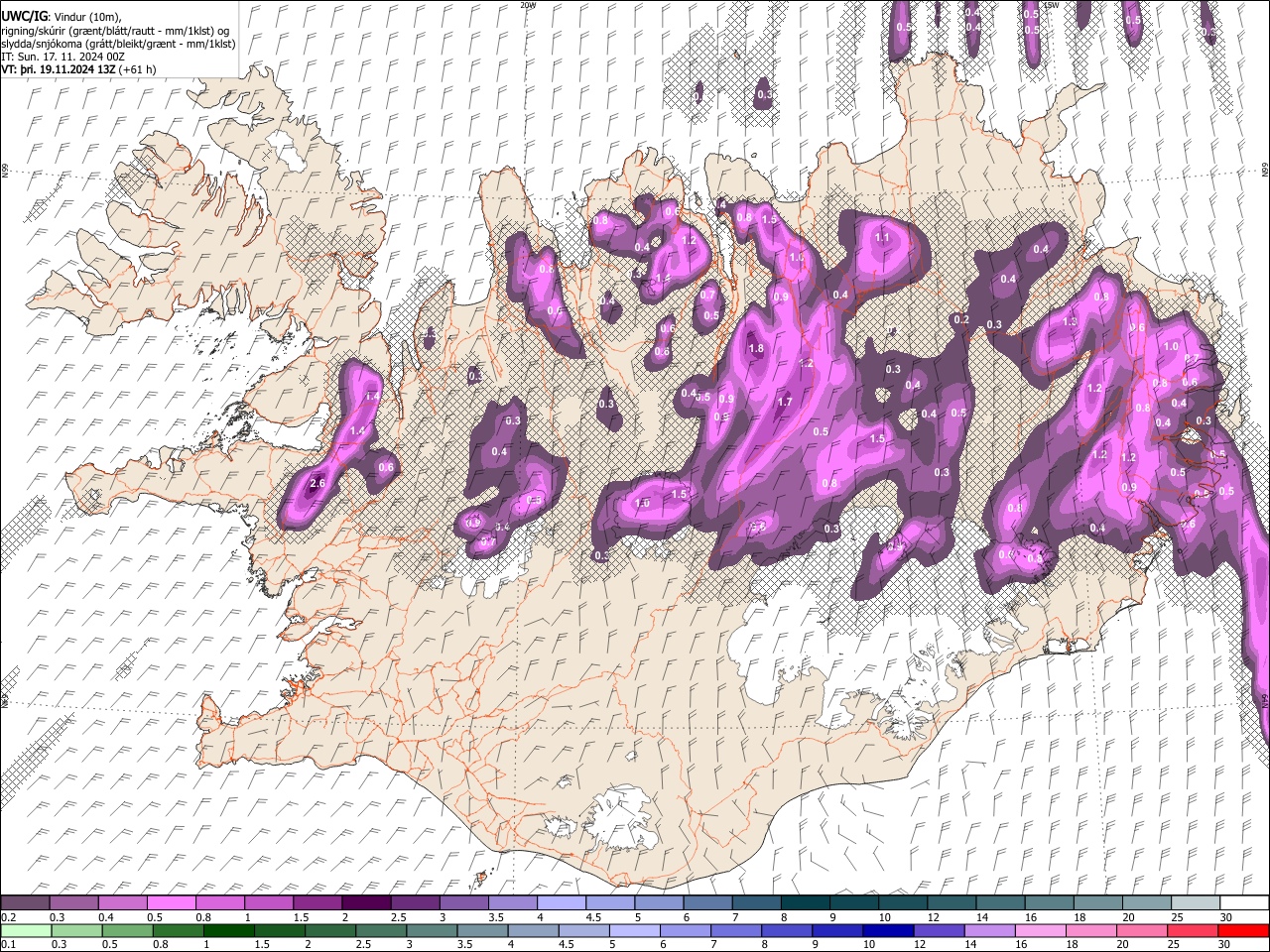Select the light pink swatch labeled 16 in the rain scale
Screen dimensions: 1270x952
coord(1040,930)
